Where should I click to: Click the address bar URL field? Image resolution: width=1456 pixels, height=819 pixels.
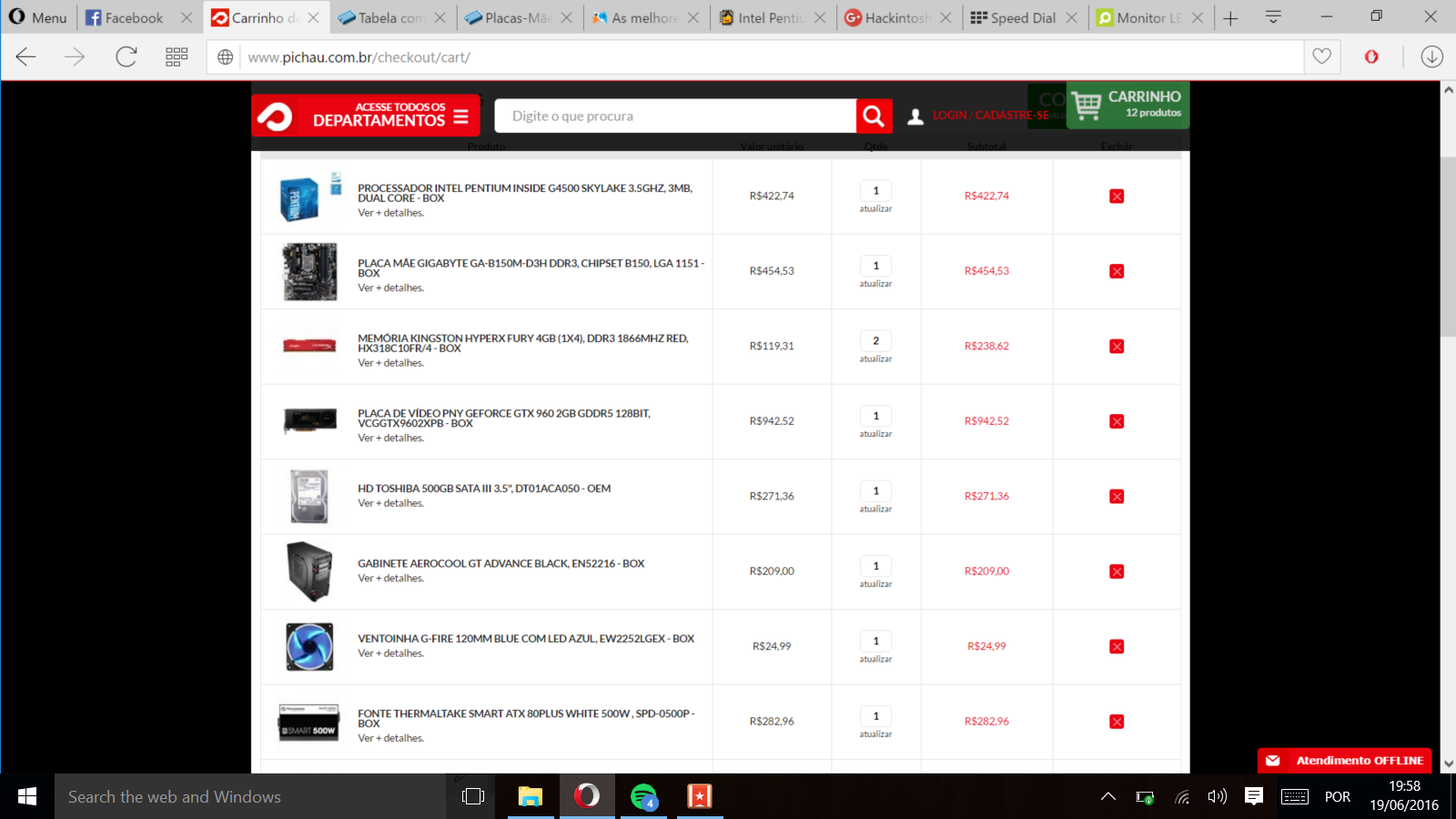tap(773, 57)
